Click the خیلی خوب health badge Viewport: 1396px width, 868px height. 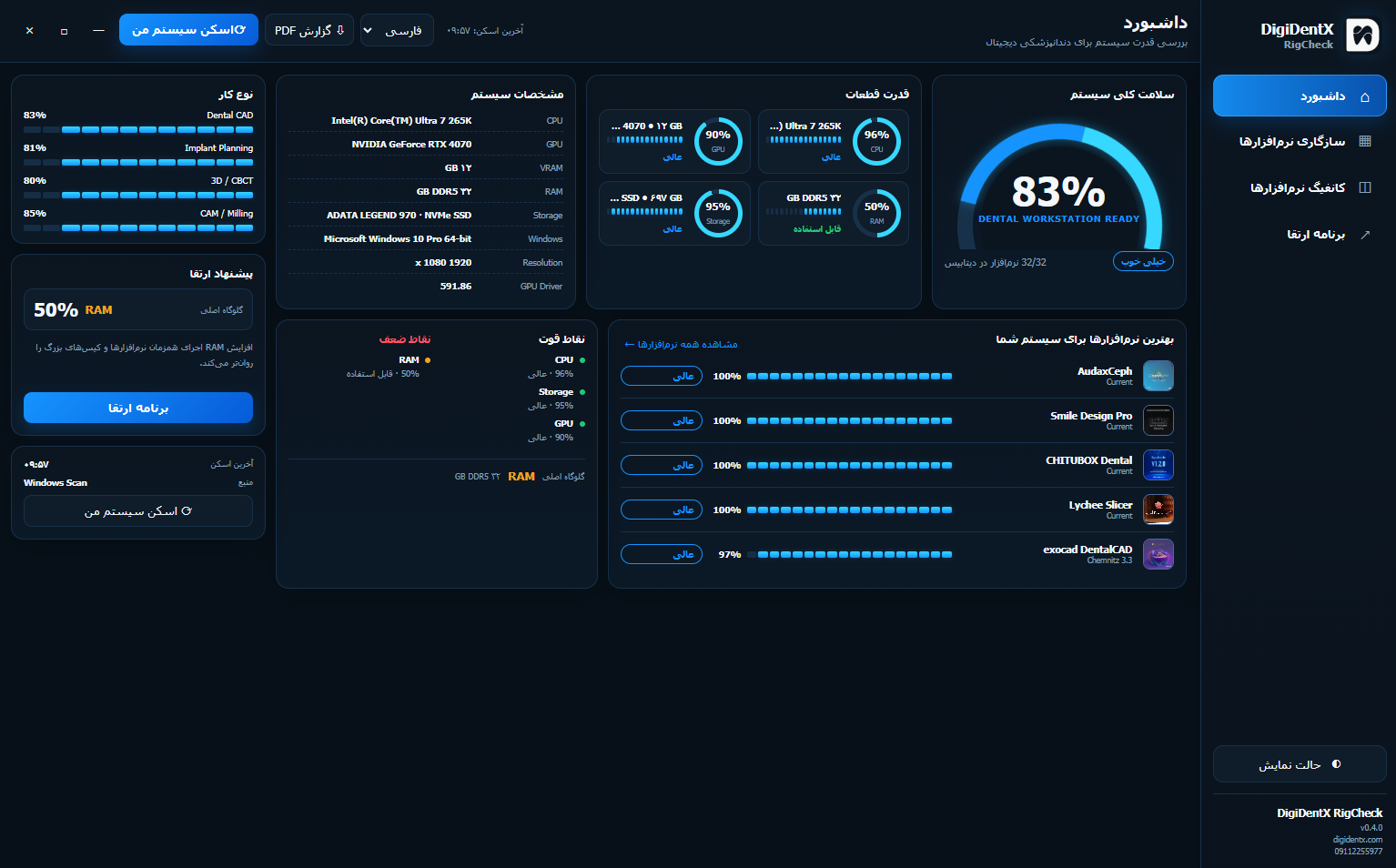tap(1143, 262)
